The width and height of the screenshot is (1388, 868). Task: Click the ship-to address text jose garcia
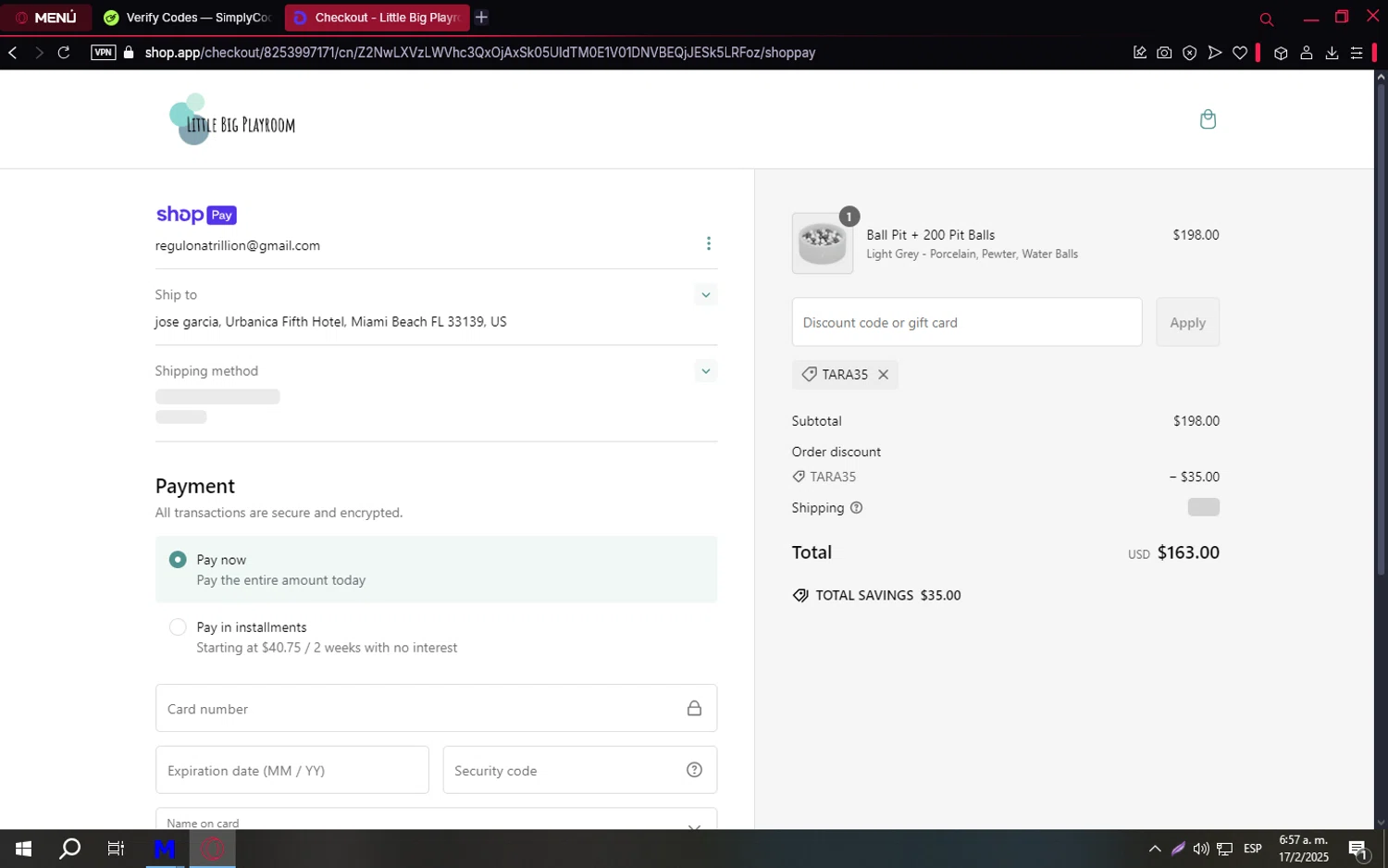[330, 322]
